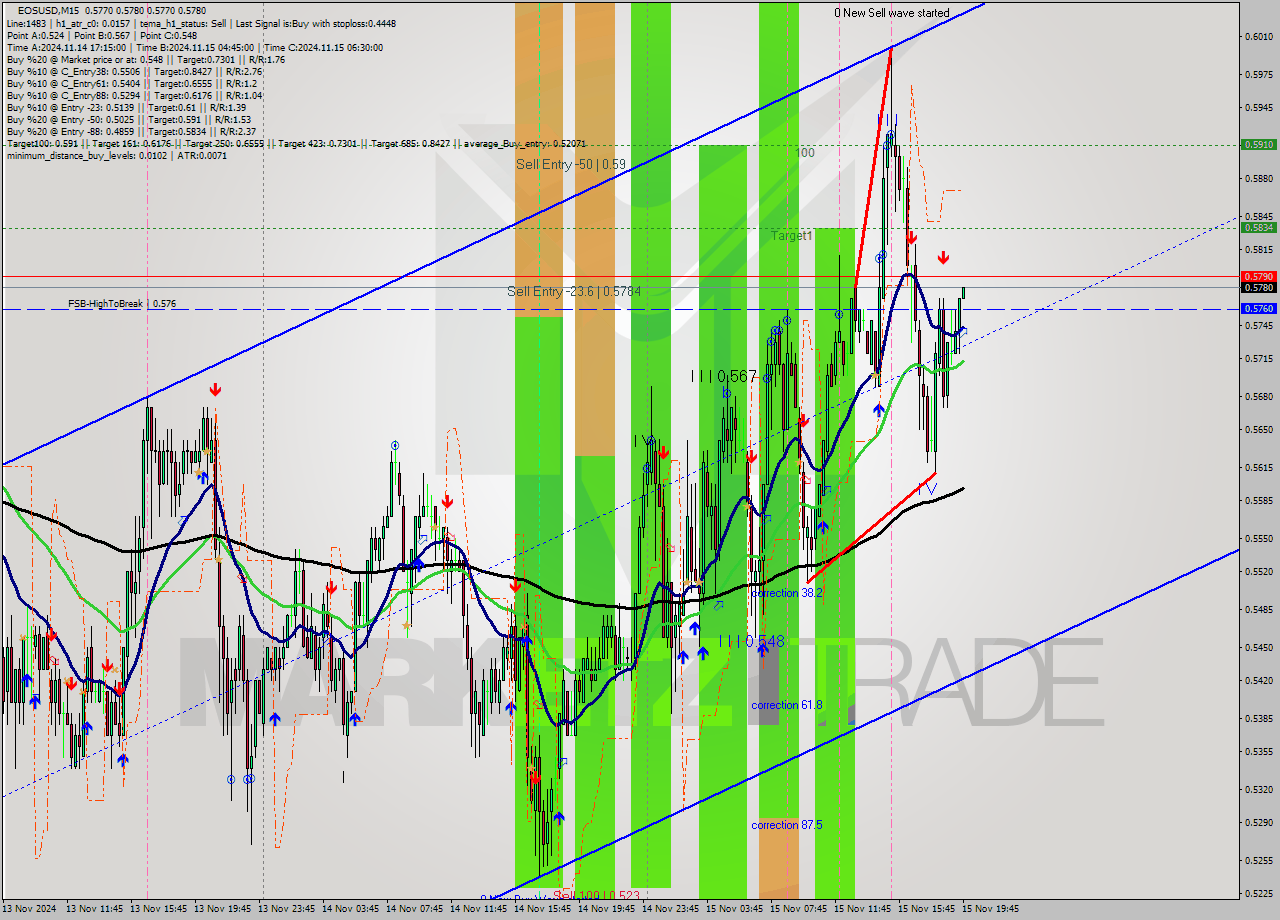The width and height of the screenshot is (1280, 920).
Task: Click the '15 Nov 03:45' time axis label
Action: [x=736, y=909]
